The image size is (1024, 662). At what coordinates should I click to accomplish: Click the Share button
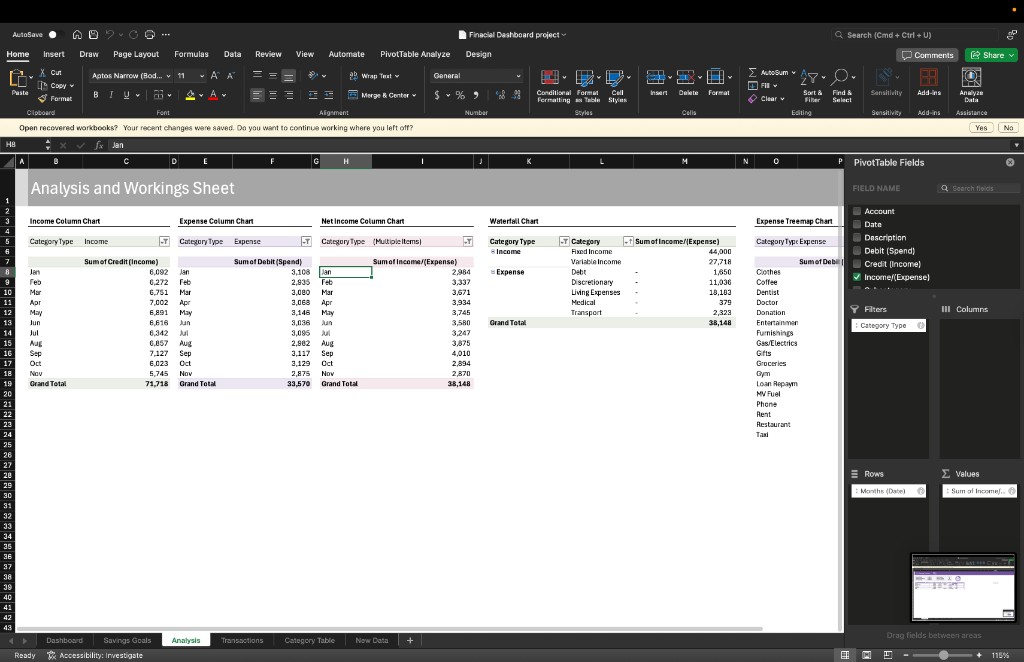[990, 55]
